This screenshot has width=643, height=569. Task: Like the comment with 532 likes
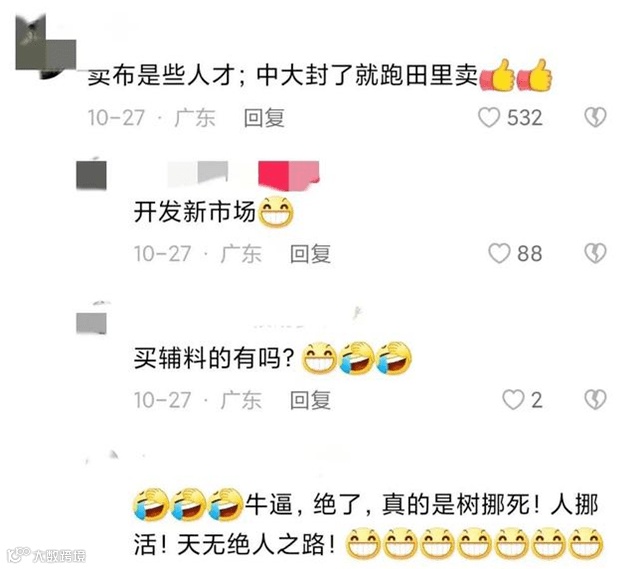tap(489, 117)
